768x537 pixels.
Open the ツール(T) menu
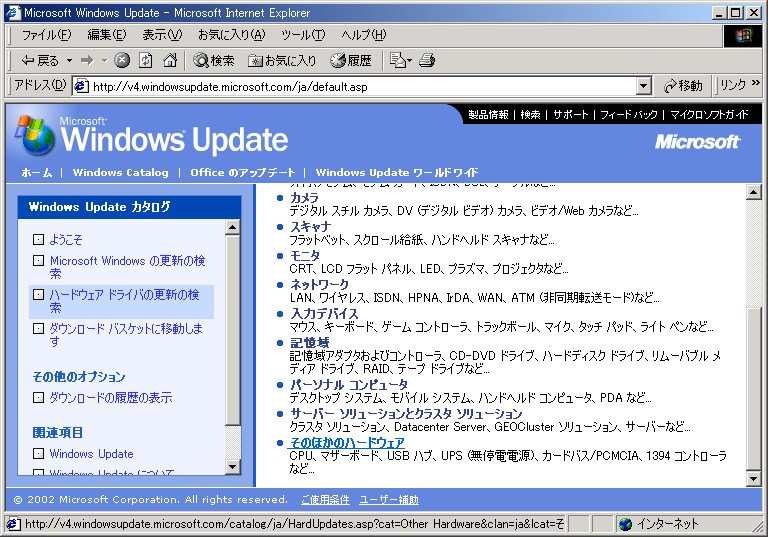[303, 35]
